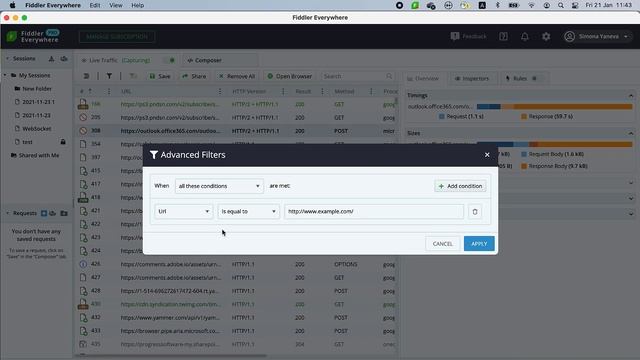Click Requests new folder icon
Screen dimensions: 640x360
point(64,213)
